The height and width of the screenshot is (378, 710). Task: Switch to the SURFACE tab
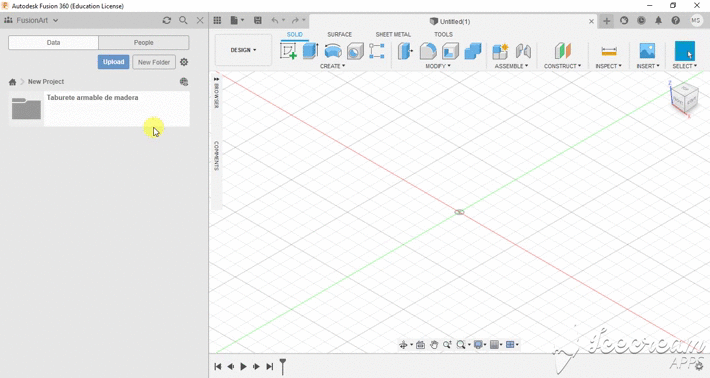pos(340,34)
